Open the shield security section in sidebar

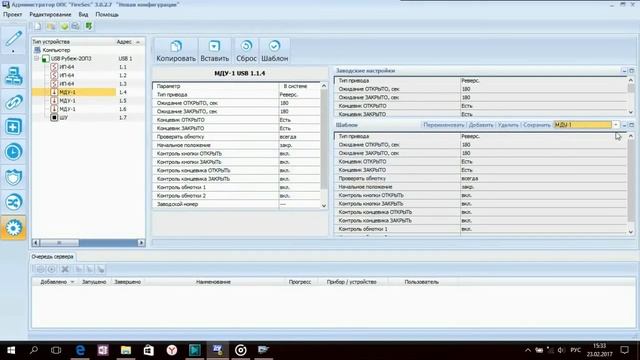coord(13,178)
